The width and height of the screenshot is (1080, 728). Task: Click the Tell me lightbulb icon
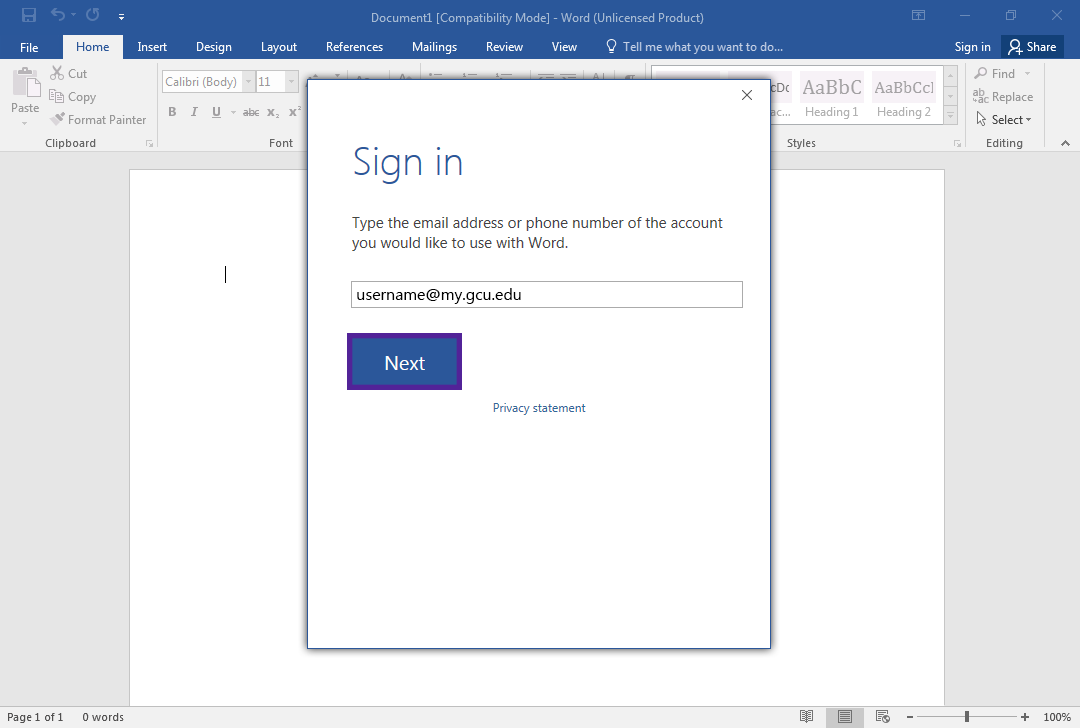(x=611, y=46)
